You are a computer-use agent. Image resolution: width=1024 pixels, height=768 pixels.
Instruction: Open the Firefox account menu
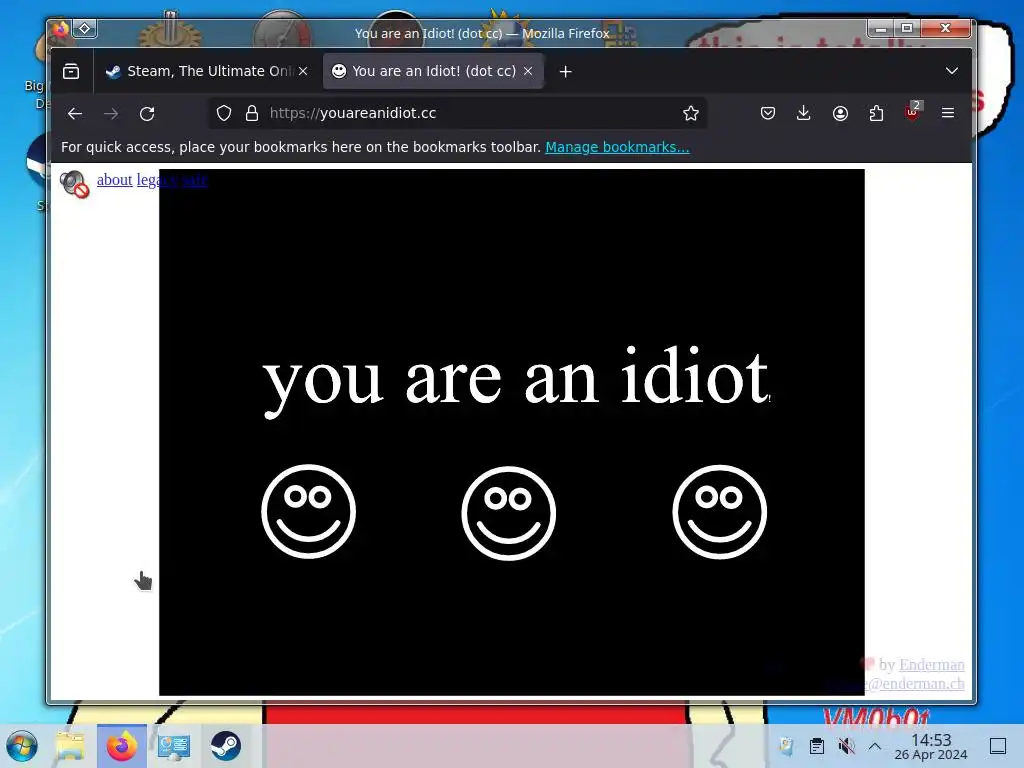click(840, 114)
